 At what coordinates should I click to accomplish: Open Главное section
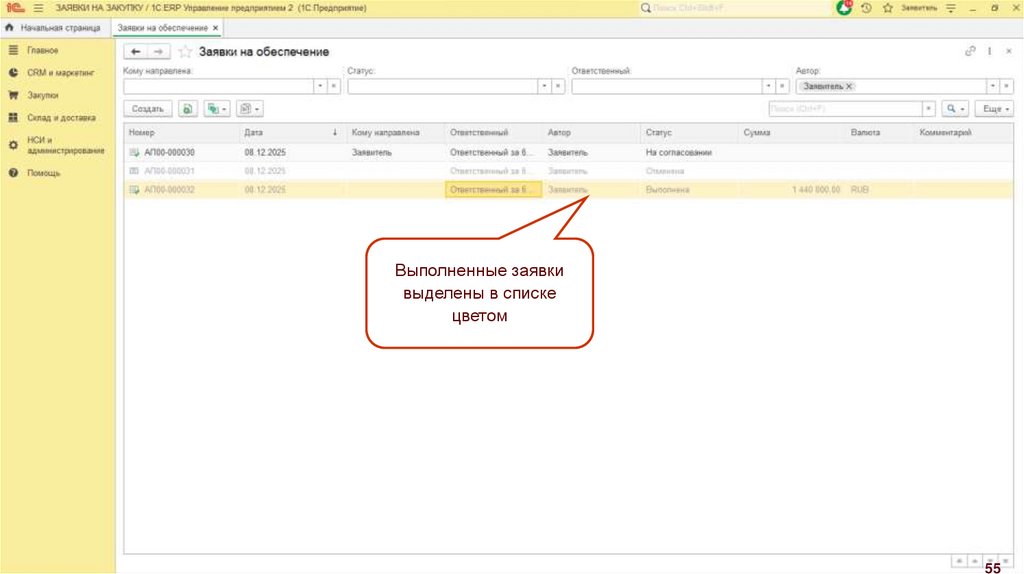[x=42, y=50]
